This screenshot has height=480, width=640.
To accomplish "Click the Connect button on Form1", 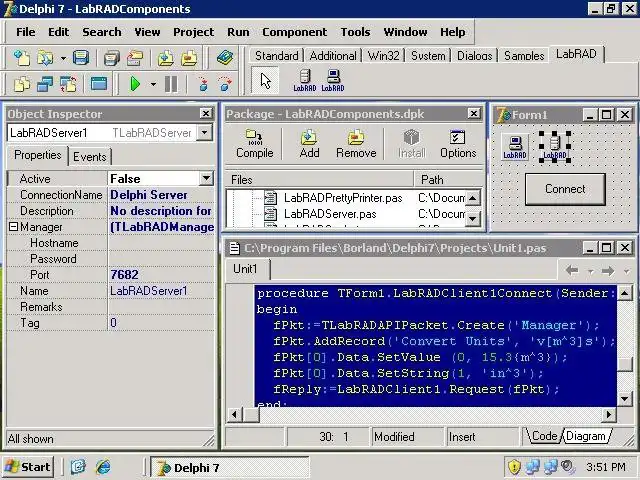I will point(565,189).
